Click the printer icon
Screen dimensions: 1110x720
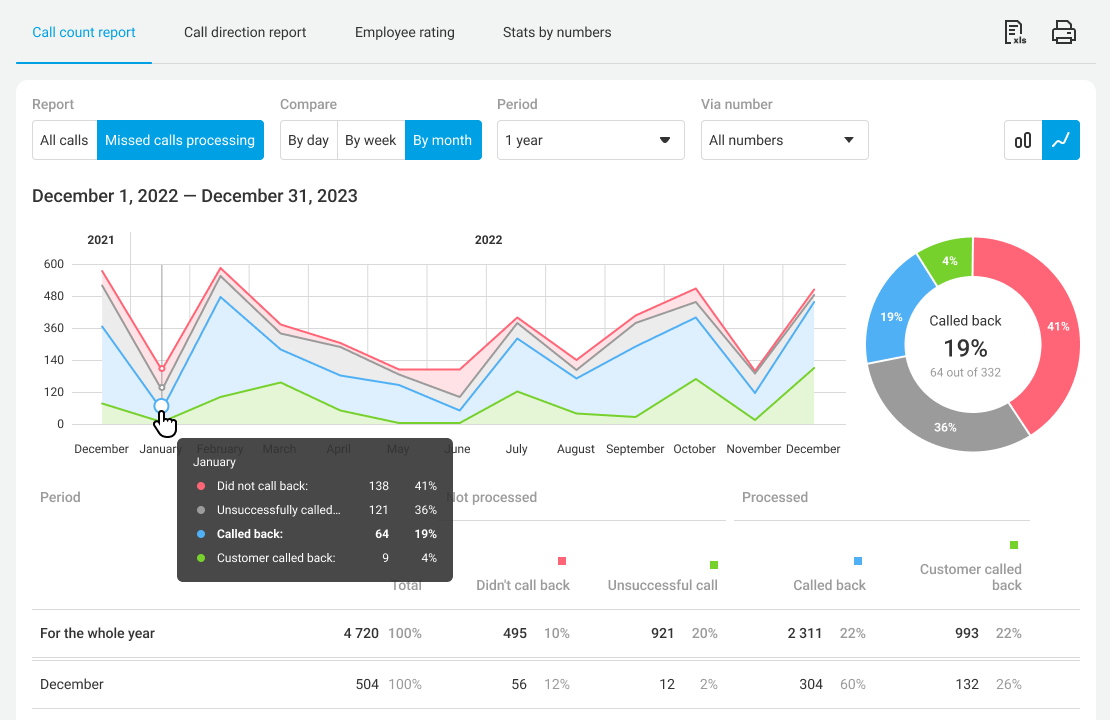(1064, 32)
